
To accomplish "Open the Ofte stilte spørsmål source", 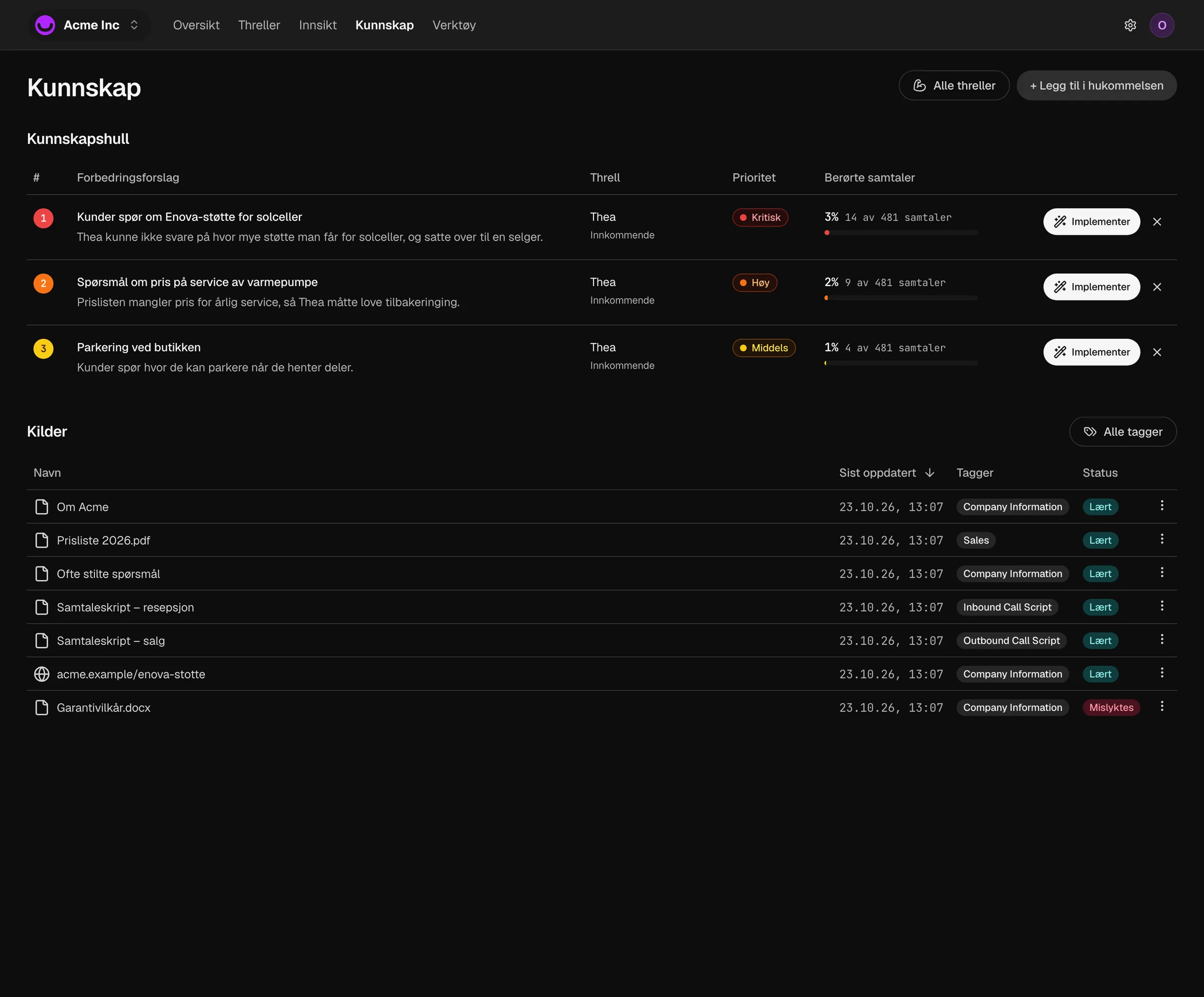I will (108, 574).
